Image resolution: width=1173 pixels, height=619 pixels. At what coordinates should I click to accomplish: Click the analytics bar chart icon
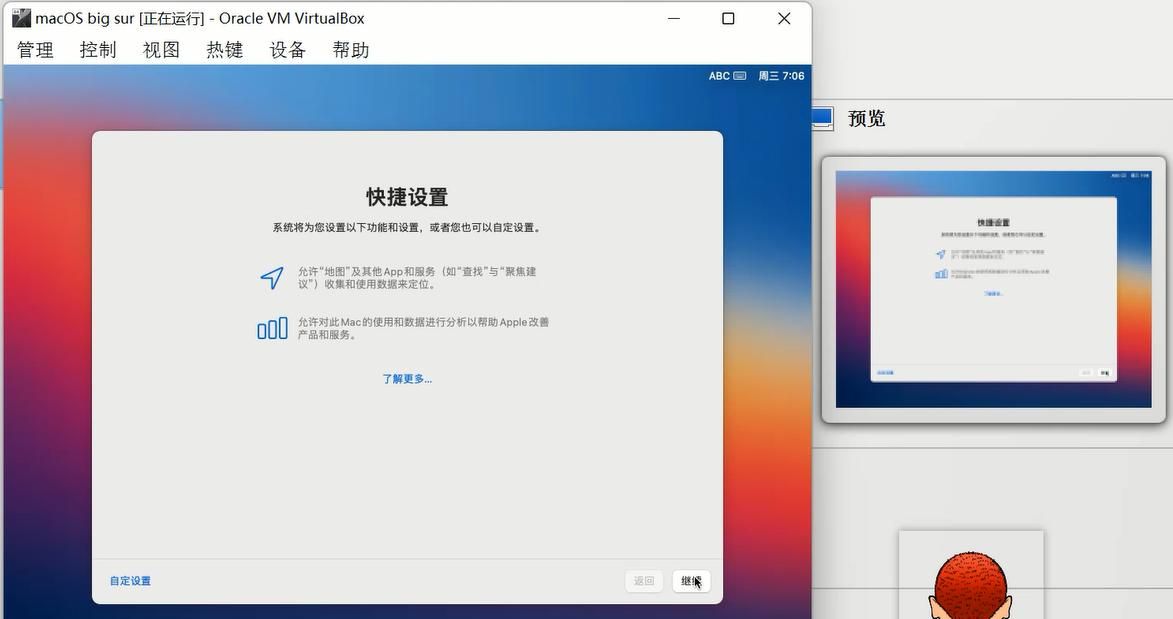tap(272, 328)
